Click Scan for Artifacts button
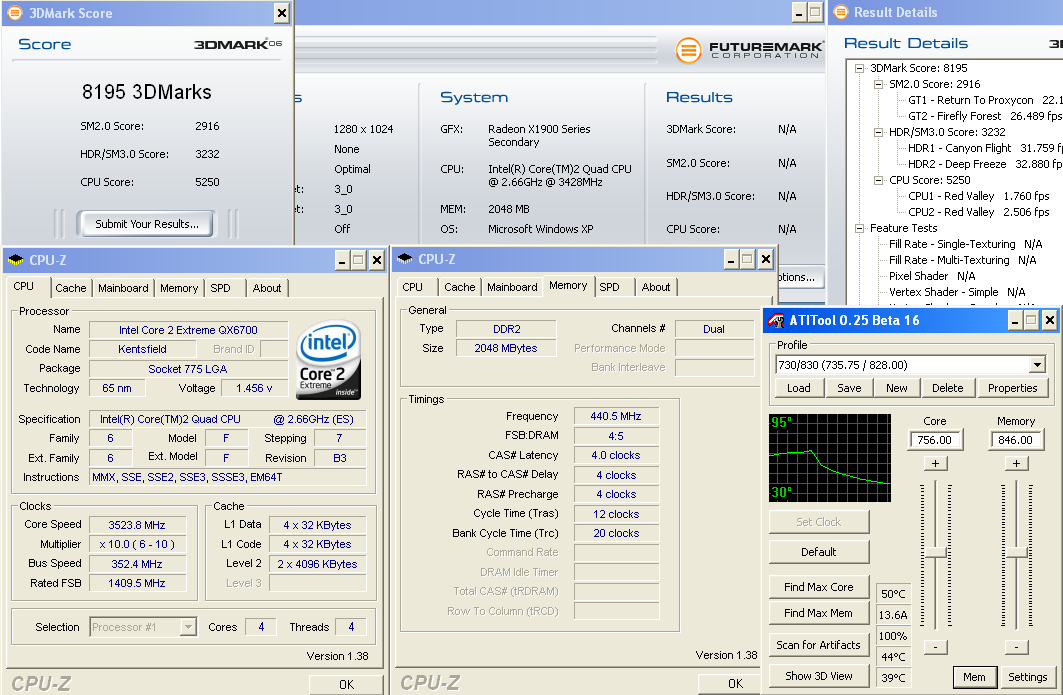Image resolution: width=1063 pixels, height=695 pixels. click(x=818, y=645)
